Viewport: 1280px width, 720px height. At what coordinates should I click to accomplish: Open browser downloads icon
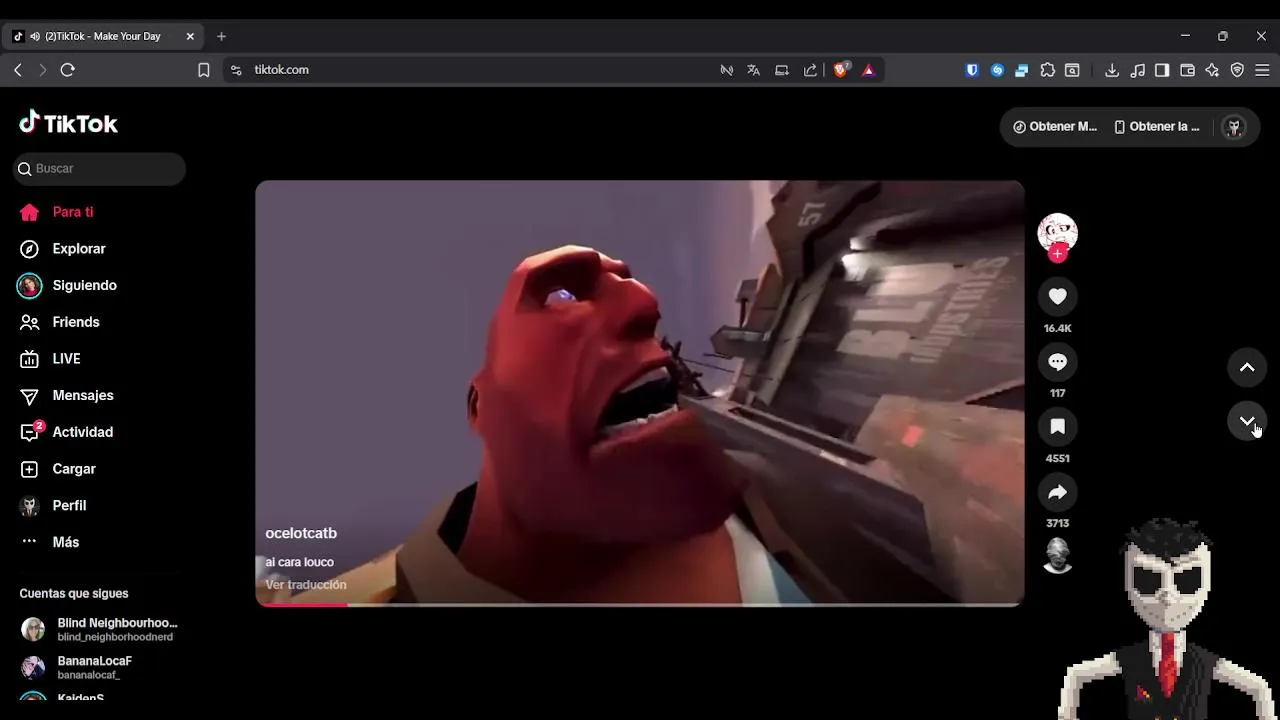coord(1112,70)
